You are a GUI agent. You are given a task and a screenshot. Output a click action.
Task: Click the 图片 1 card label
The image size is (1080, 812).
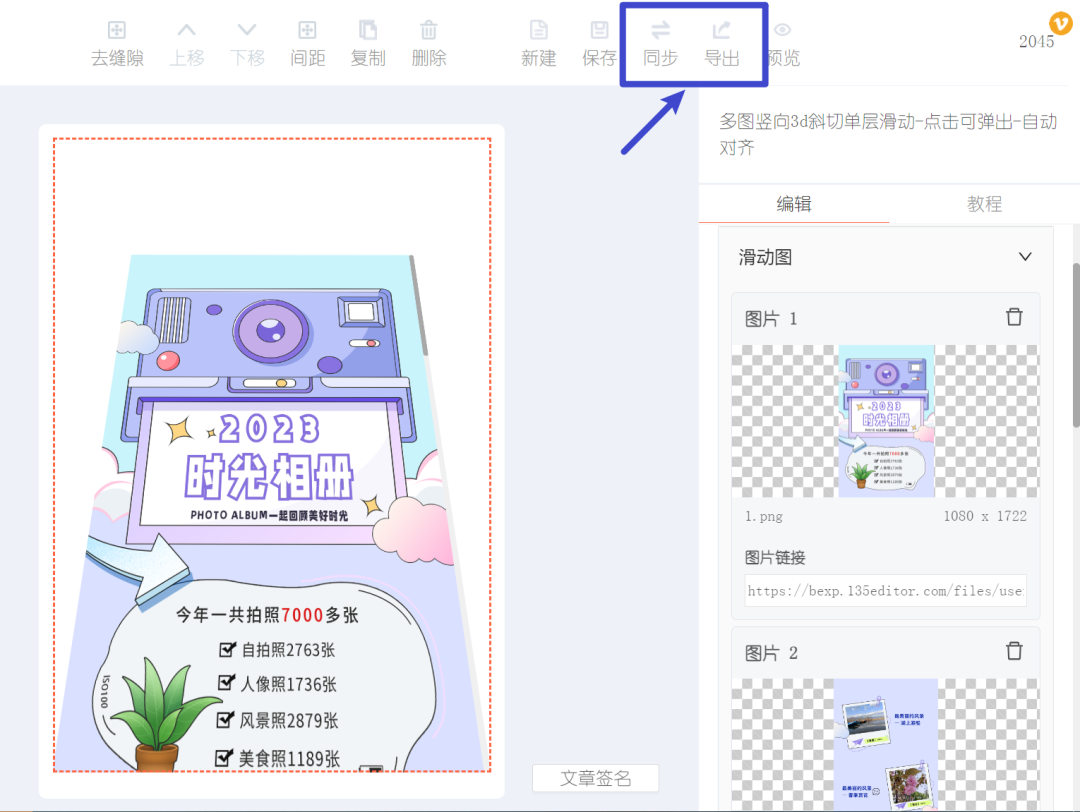click(x=771, y=318)
